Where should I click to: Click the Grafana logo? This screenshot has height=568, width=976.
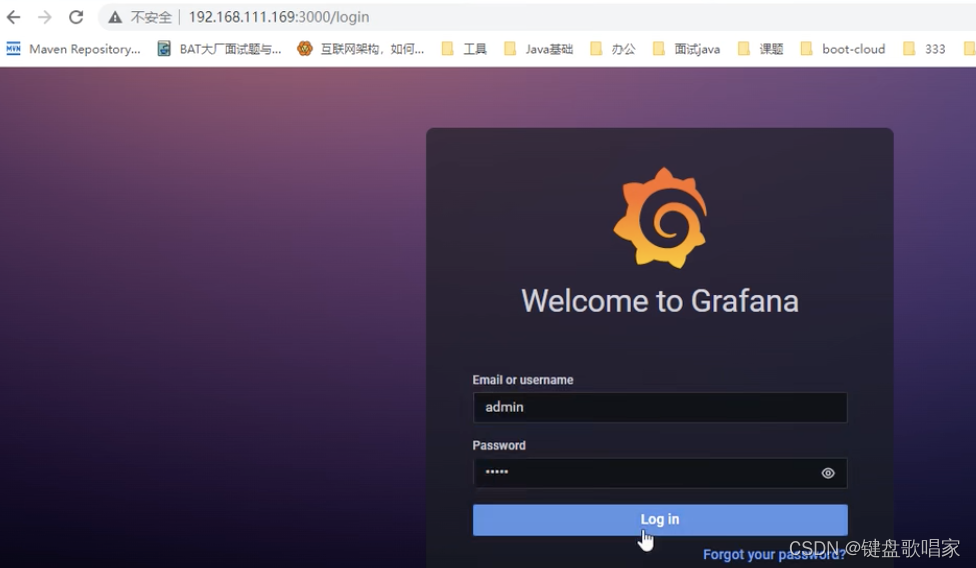coord(660,218)
